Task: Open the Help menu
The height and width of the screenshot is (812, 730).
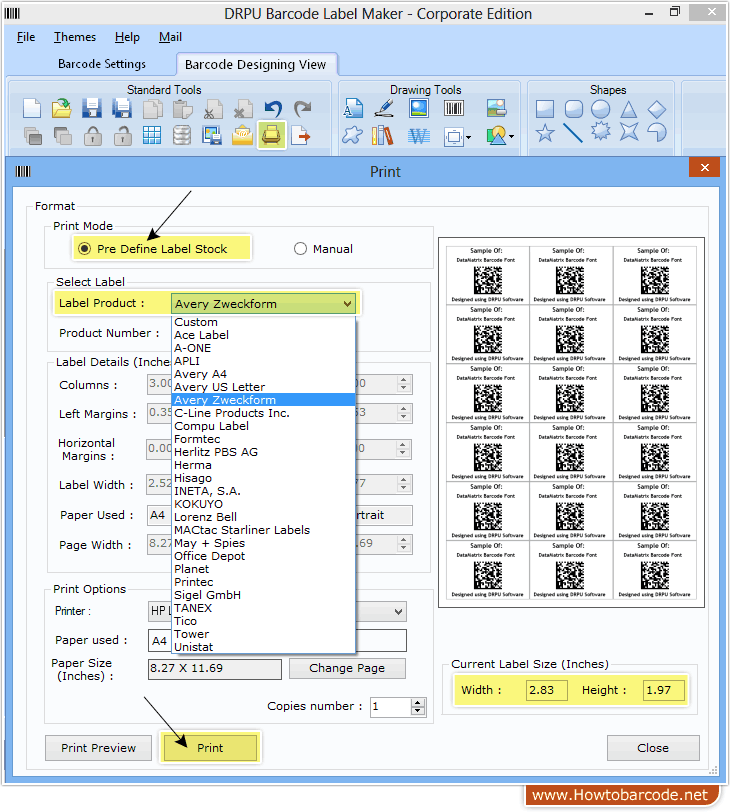Action: 127,37
